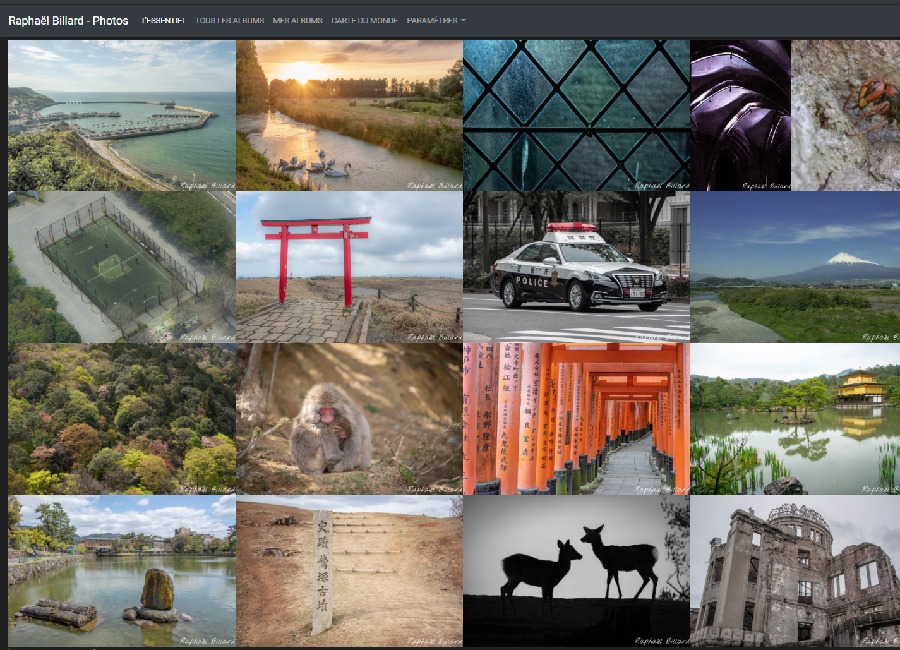
Task: Open the Golden Pavilion pond photo
Action: 795,419
